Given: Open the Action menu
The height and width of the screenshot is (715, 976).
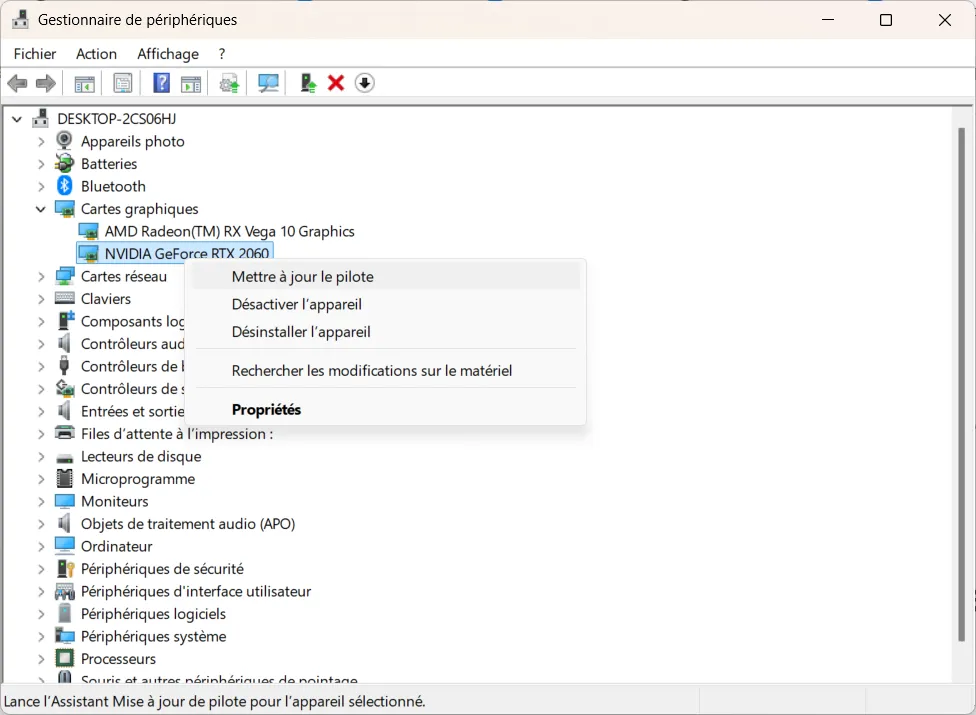Looking at the screenshot, I should [96, 54].
